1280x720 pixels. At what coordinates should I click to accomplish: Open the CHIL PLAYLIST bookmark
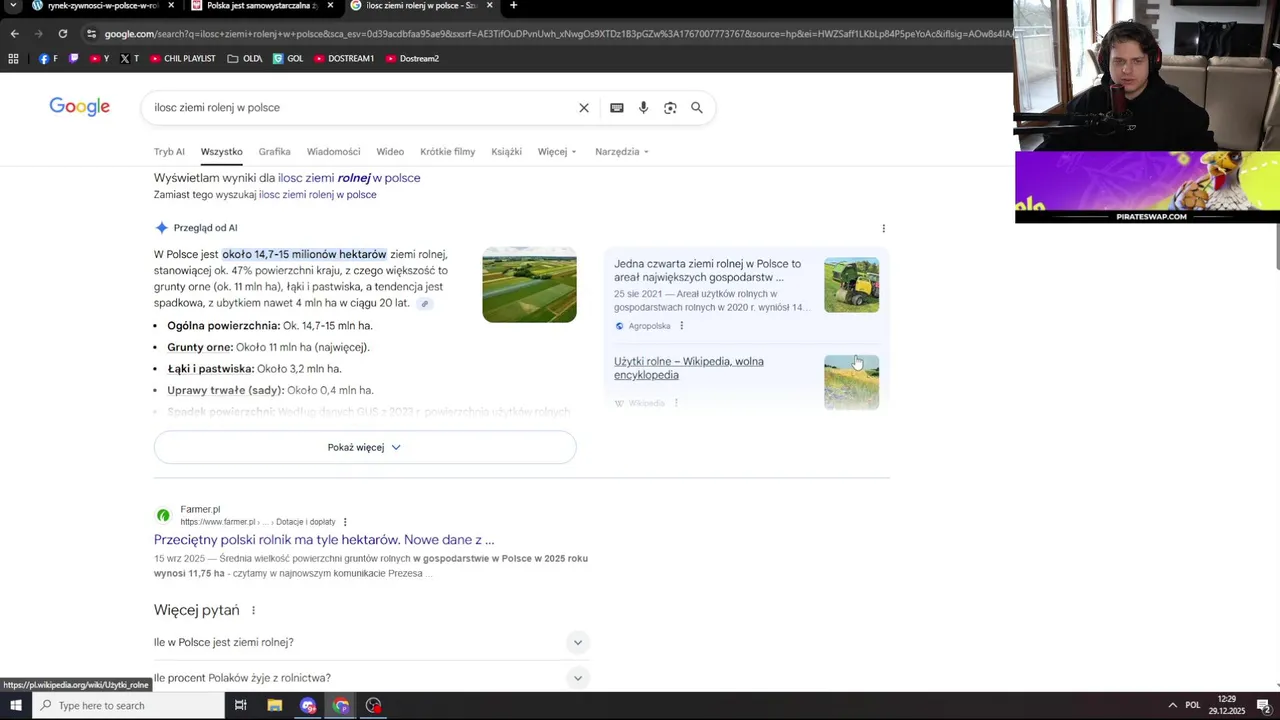coord(183,59)
